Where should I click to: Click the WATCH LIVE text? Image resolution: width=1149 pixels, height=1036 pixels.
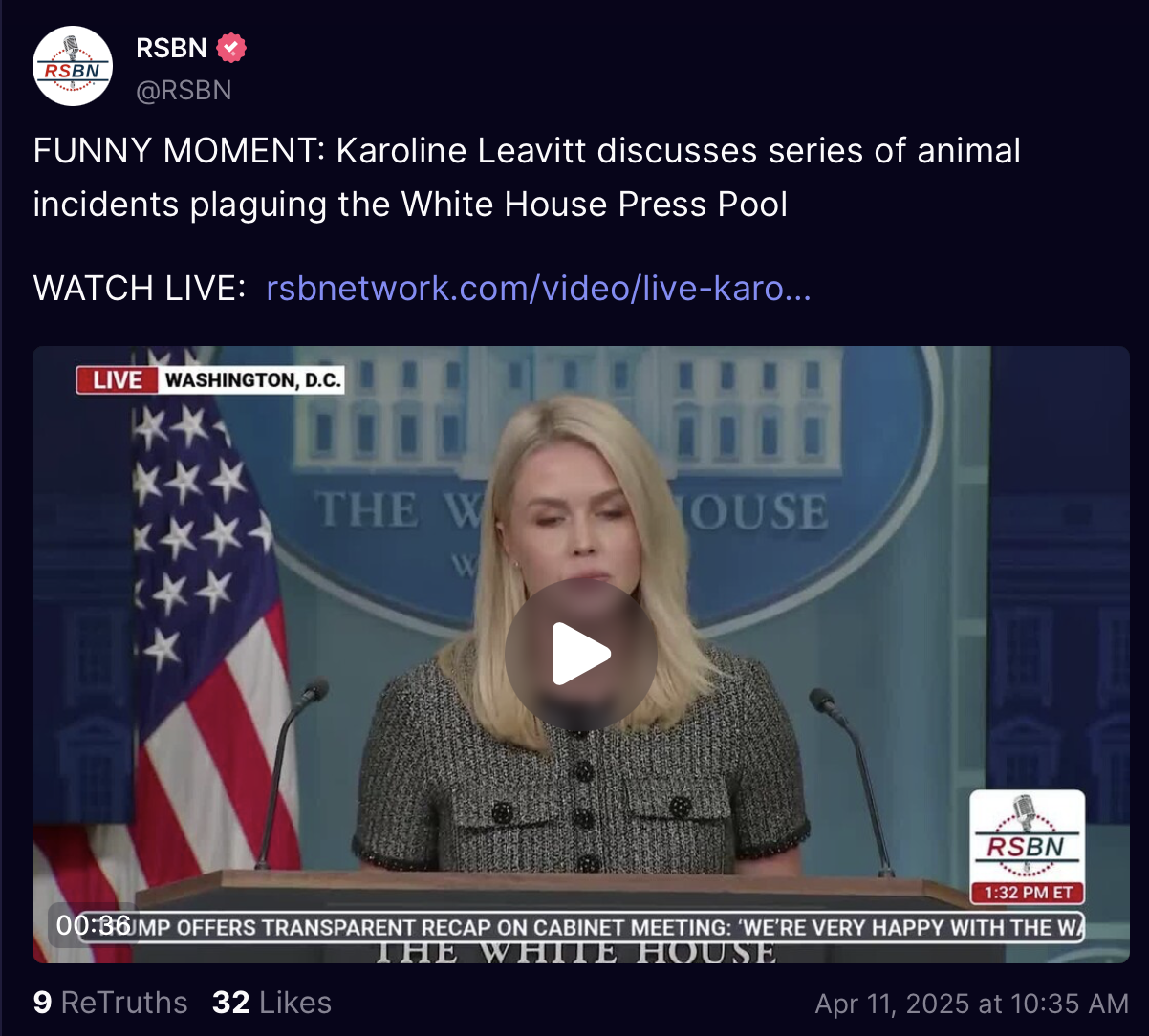(x=140, y=288)
